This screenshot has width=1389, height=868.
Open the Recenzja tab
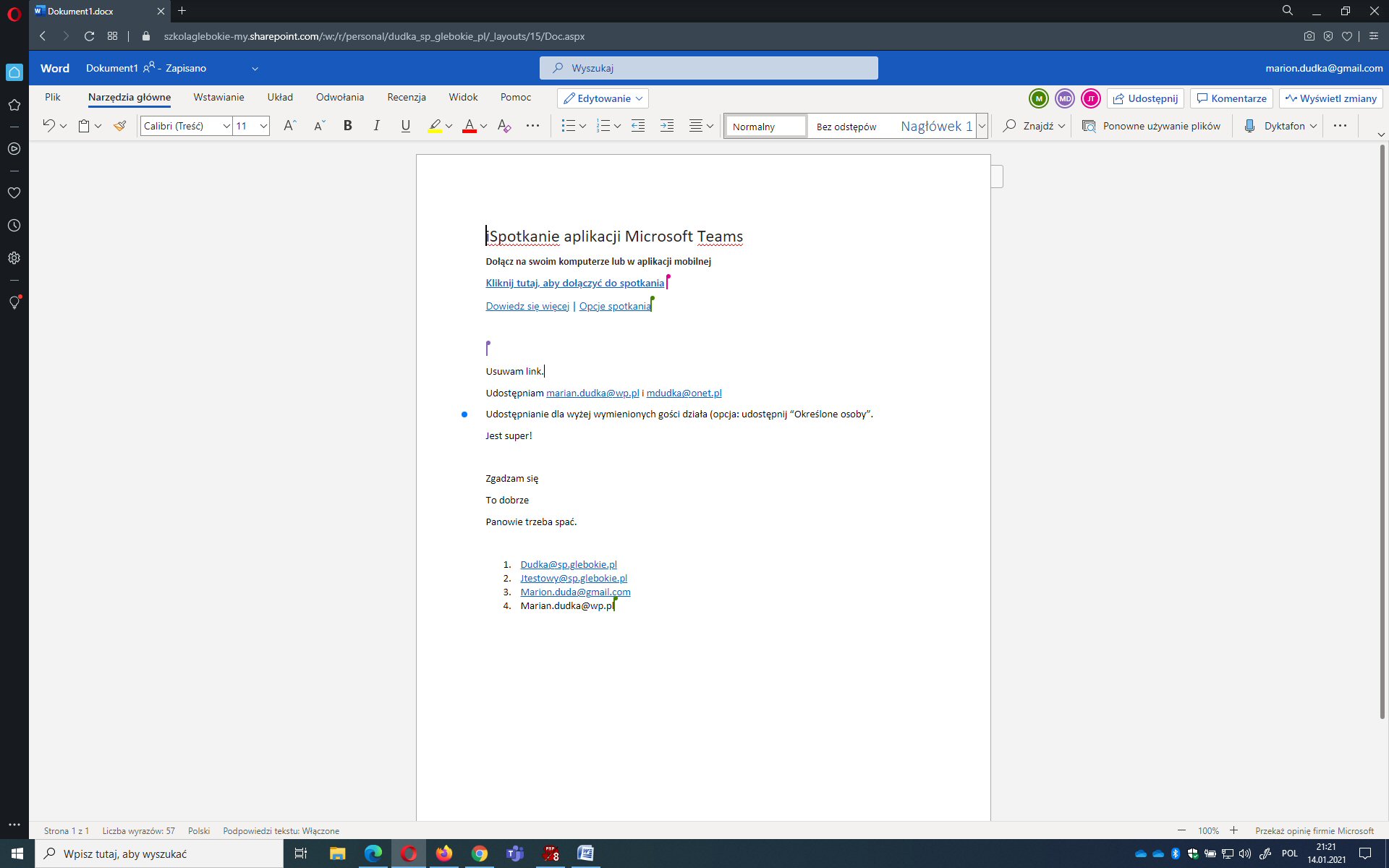pos(406,97)
